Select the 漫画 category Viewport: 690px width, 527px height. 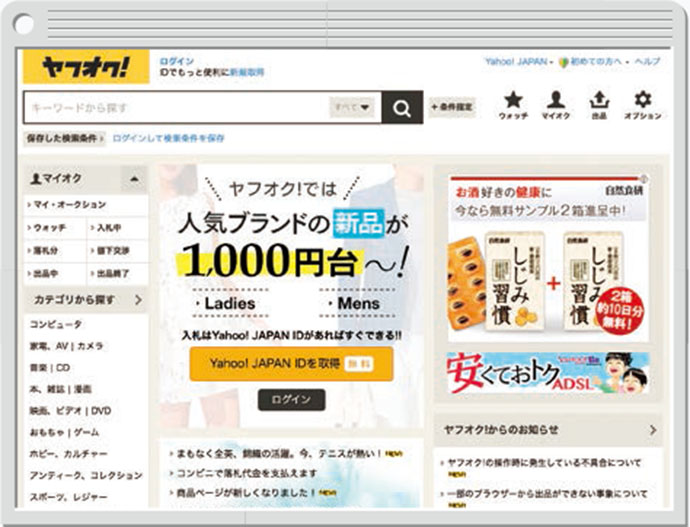click(x=81, y=389)
